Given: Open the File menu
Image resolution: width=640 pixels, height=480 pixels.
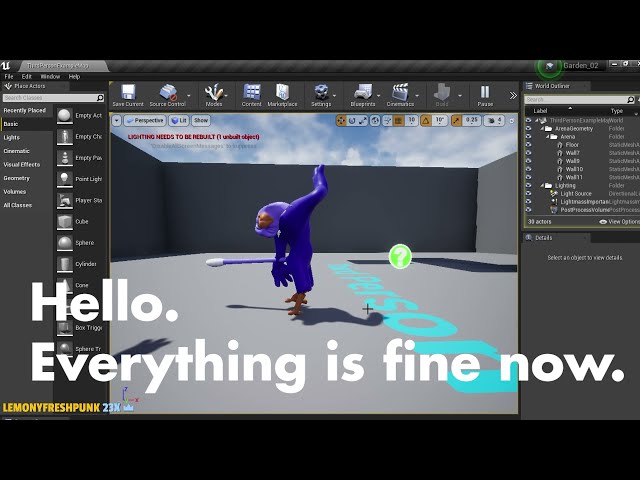Looking at the screenshot, I should click(9, 76).
